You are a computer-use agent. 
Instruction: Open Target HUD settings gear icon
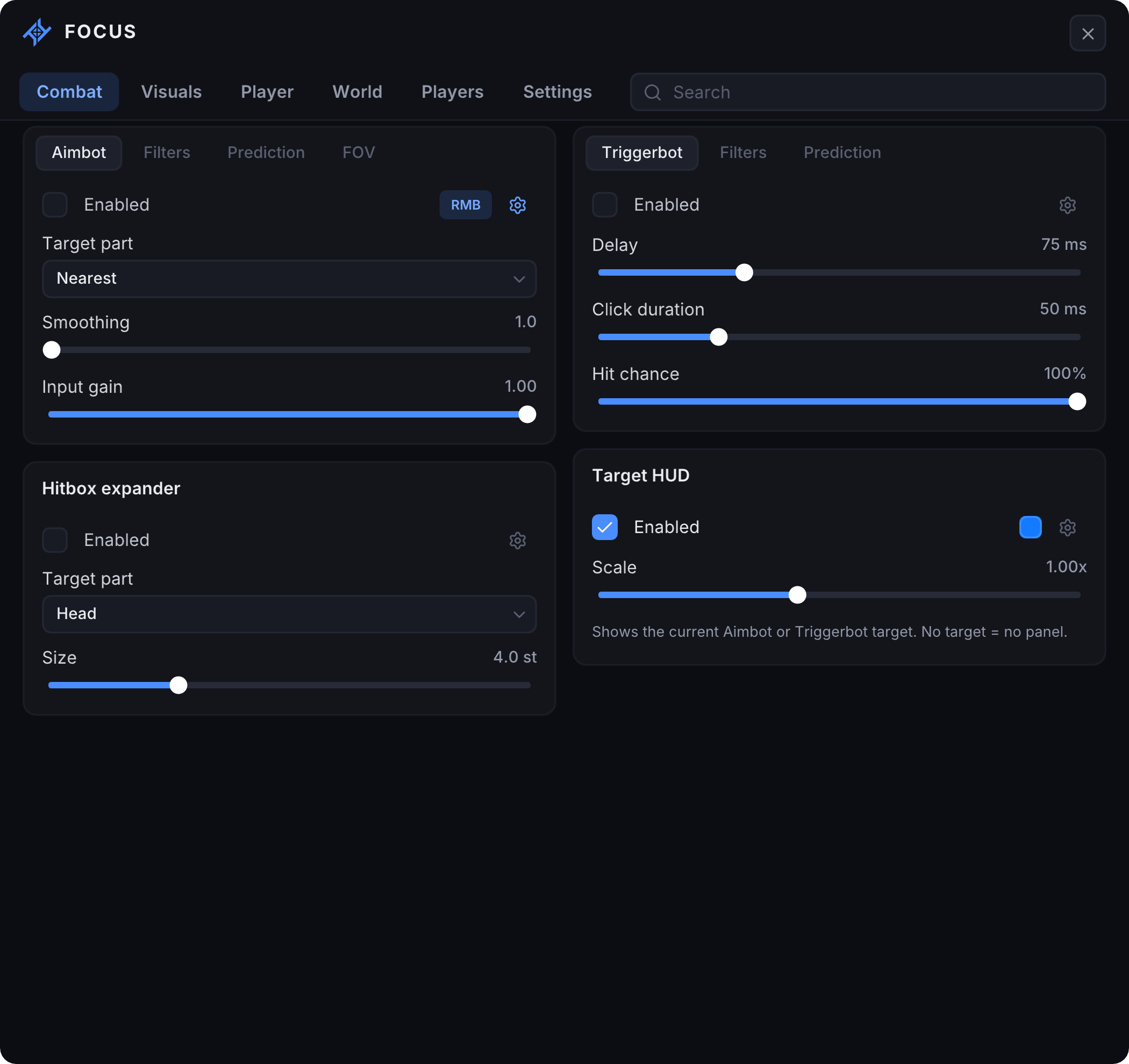(1067, 528)
